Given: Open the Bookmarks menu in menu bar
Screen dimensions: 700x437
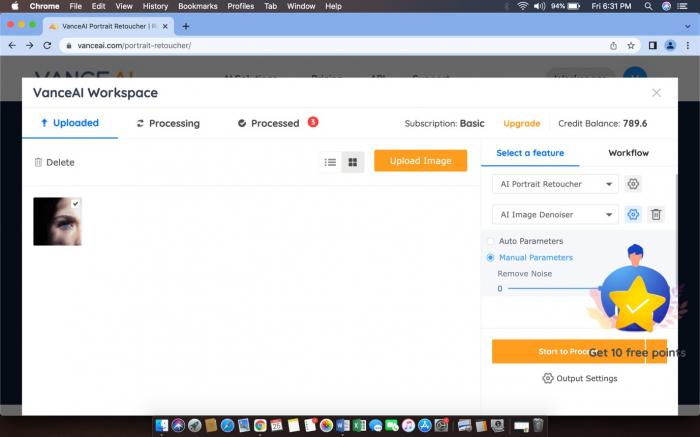Looking at the screenshot, I should (197, 6).
